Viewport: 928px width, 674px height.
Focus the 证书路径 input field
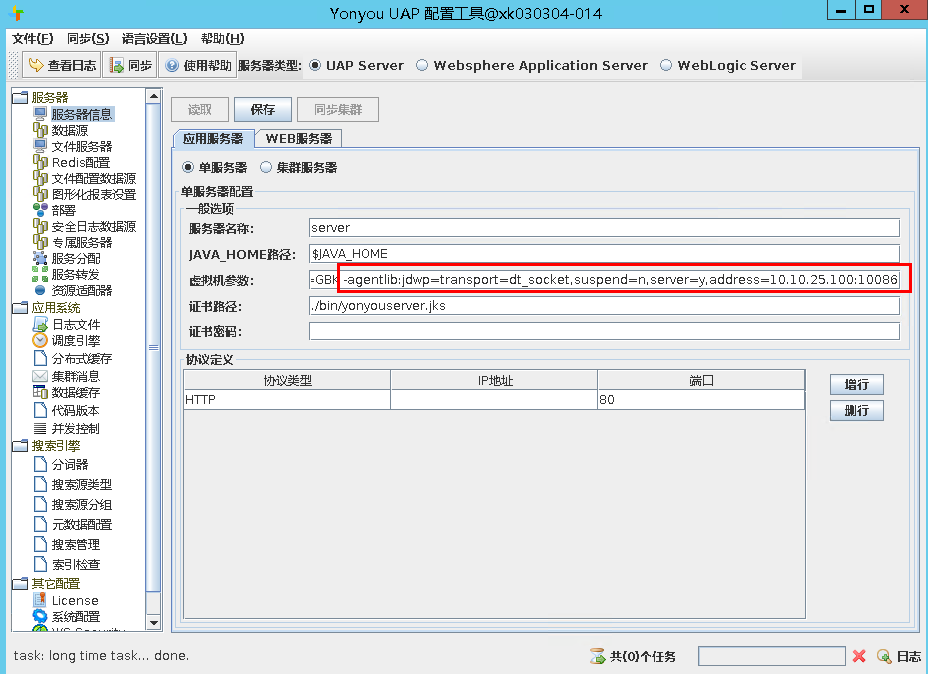[604, 306]
